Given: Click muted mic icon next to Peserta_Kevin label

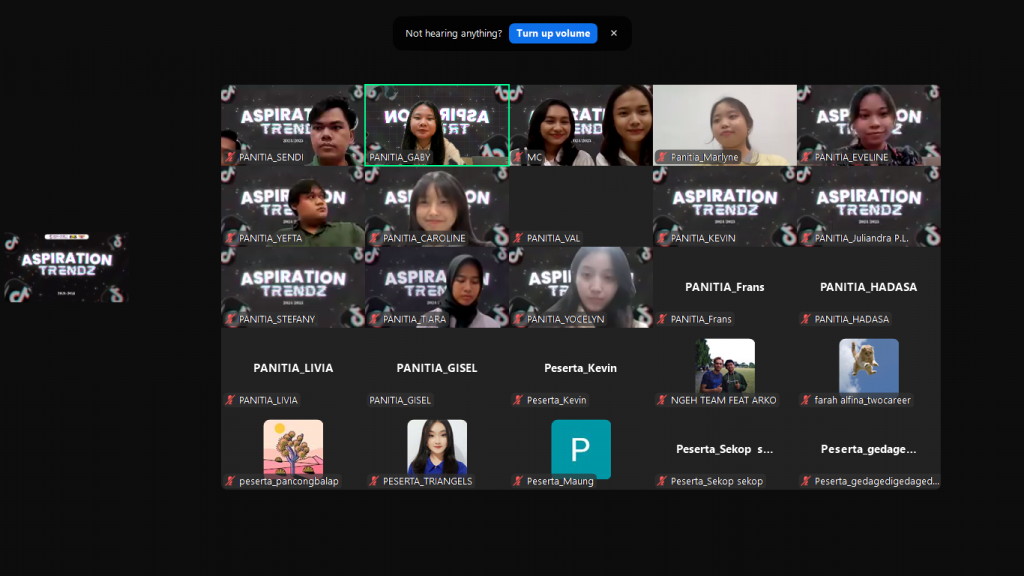Looking at the screenshot, I should (x=518, y=400).
